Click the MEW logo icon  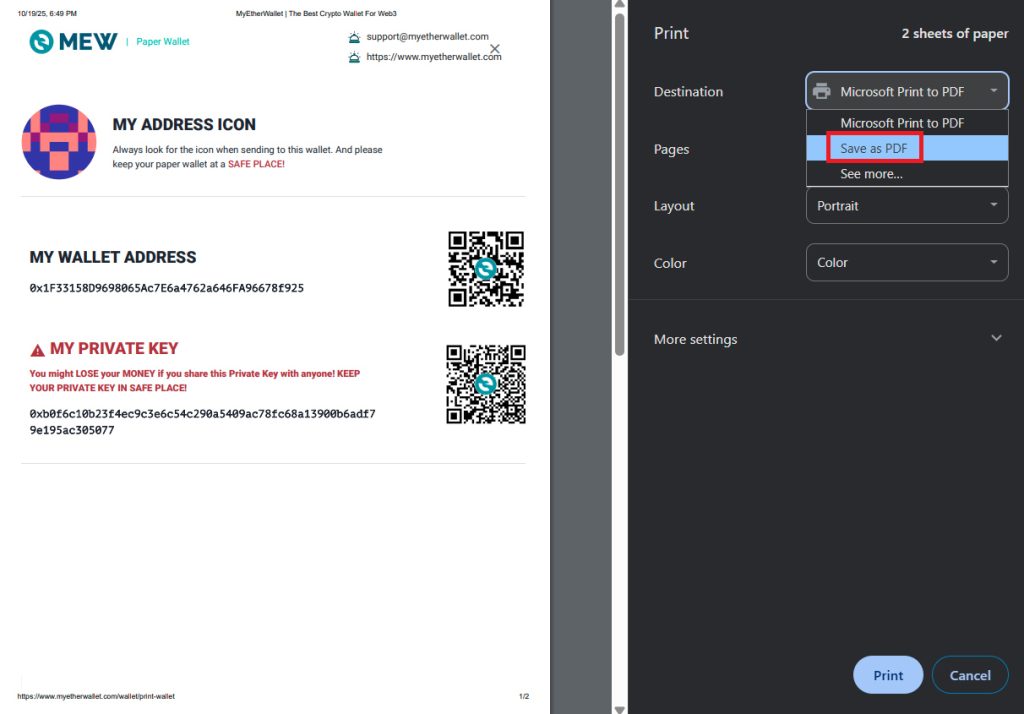[x=41, y=41]
